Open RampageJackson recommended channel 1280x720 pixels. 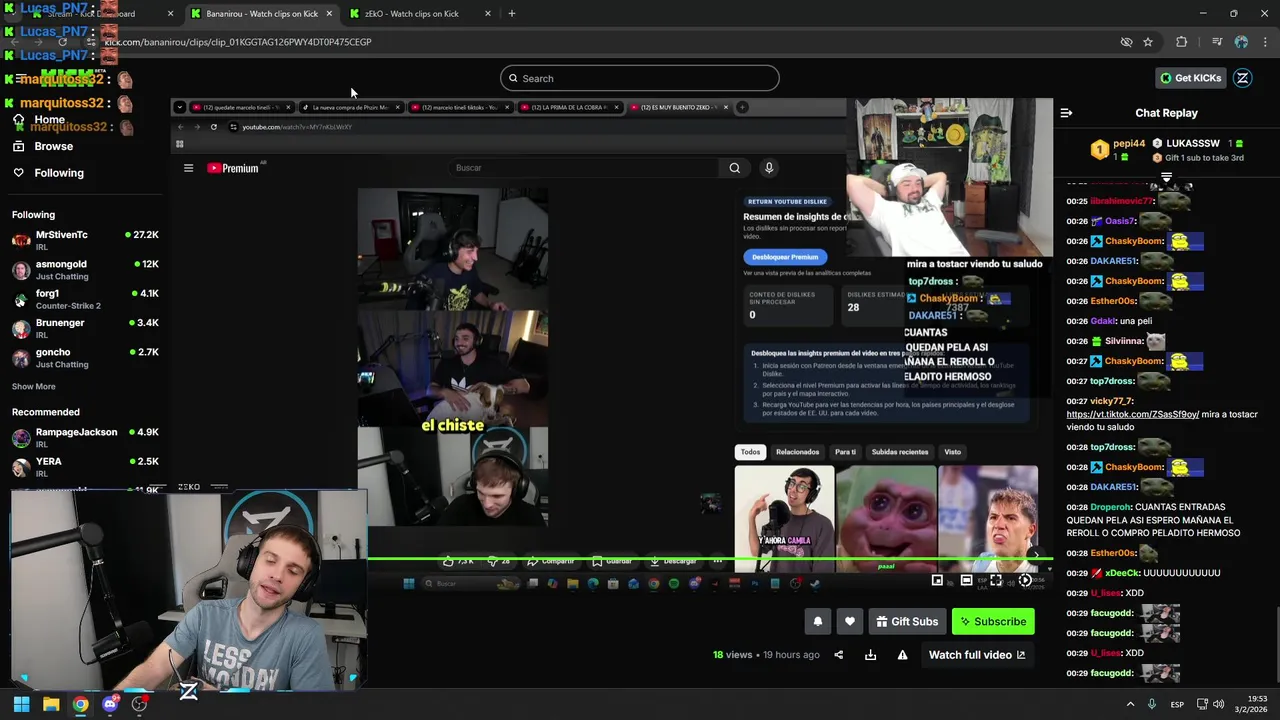click(x=85, y=438)
